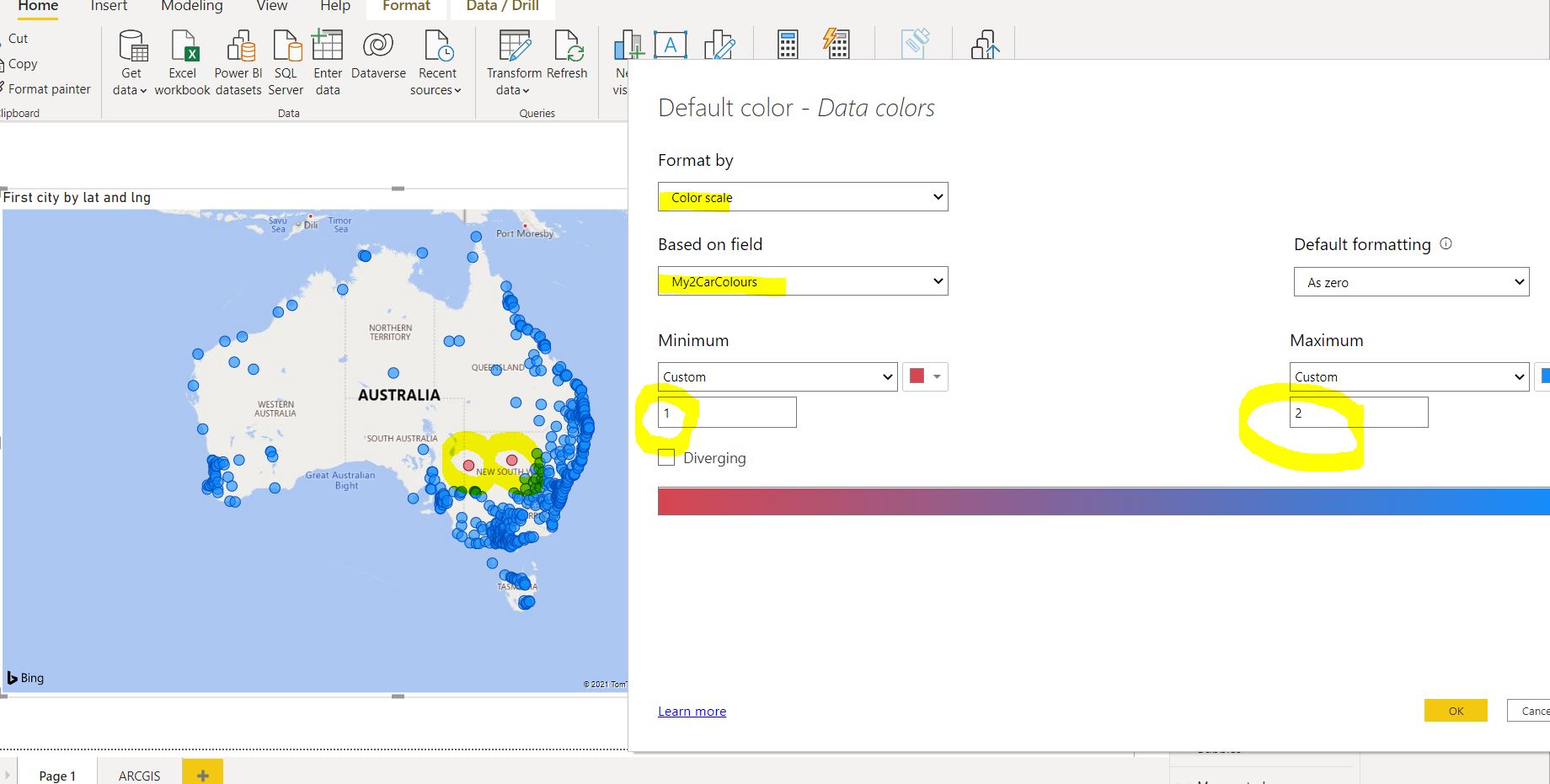Click the info icon beside Default formatting

pos(1446,244)
